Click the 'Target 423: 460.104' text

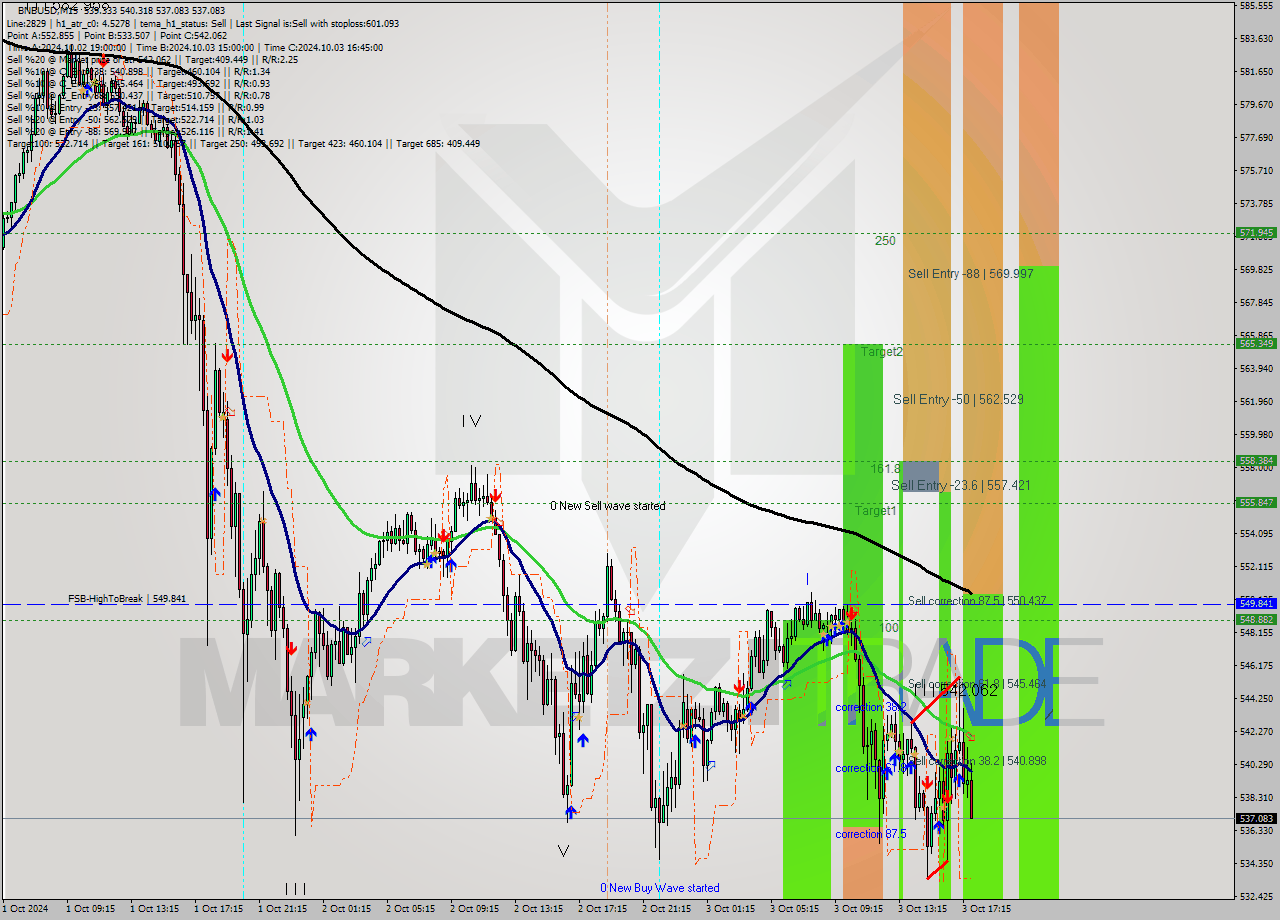click(x=340, y=143)
